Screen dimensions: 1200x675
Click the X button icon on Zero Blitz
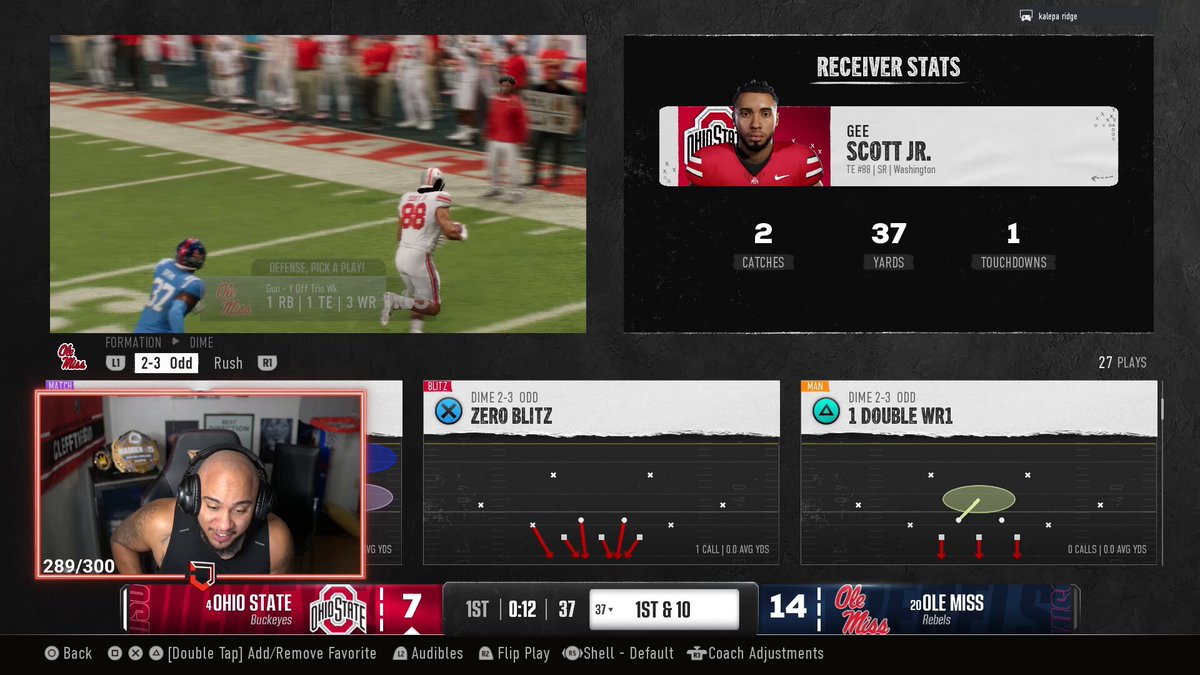(x=449, y=411)
